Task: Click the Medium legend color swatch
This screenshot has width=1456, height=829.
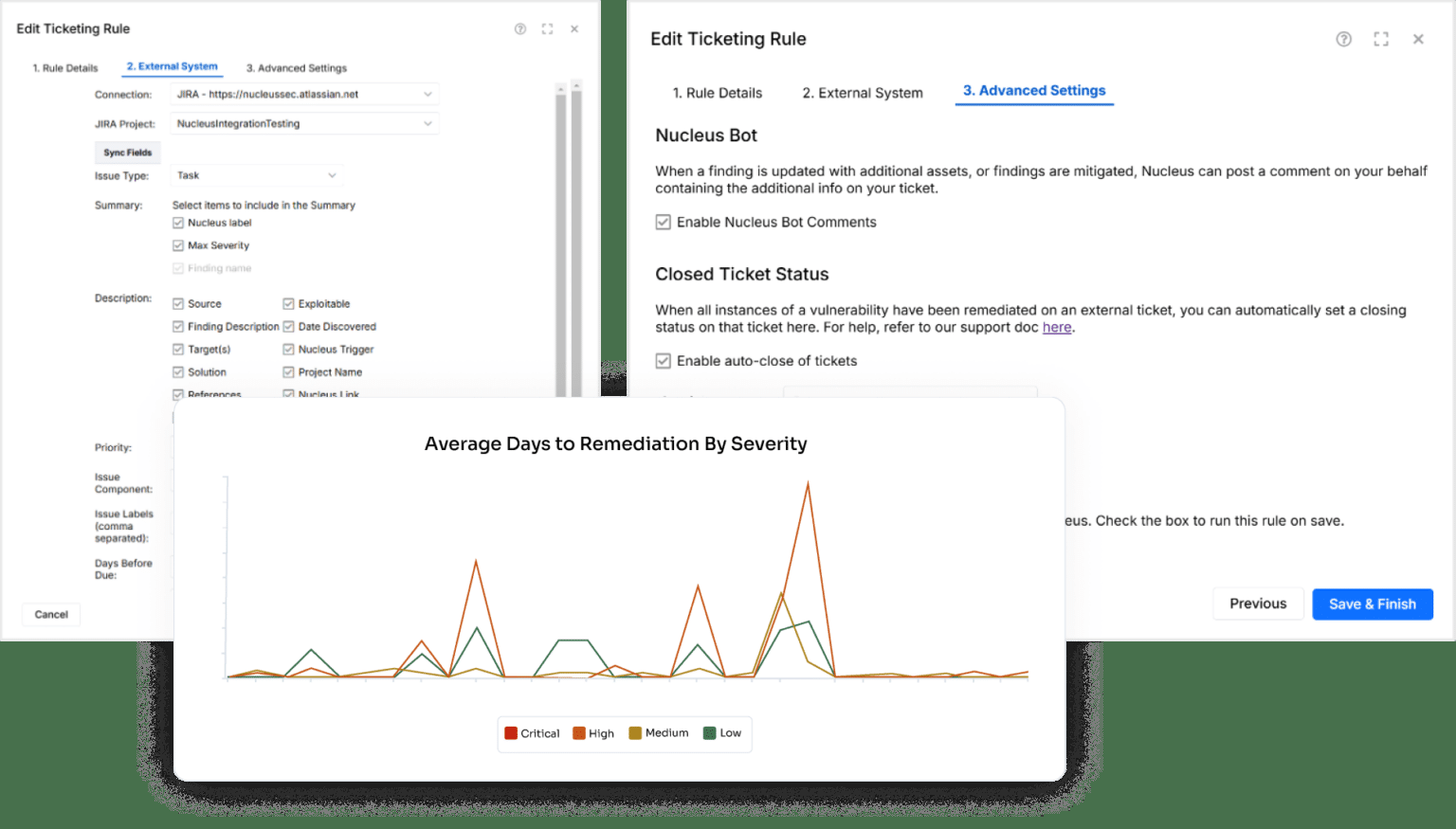Action: click(635, 733)
